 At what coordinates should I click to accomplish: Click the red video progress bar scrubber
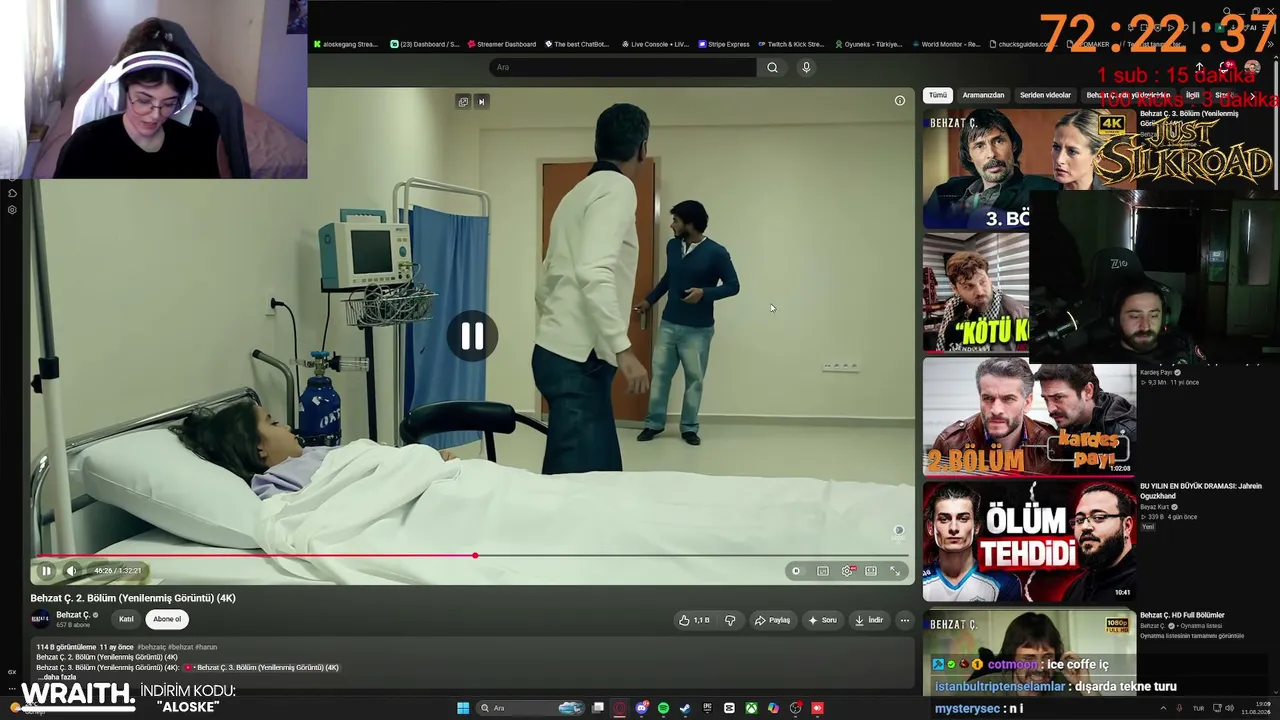coord(475,555)
